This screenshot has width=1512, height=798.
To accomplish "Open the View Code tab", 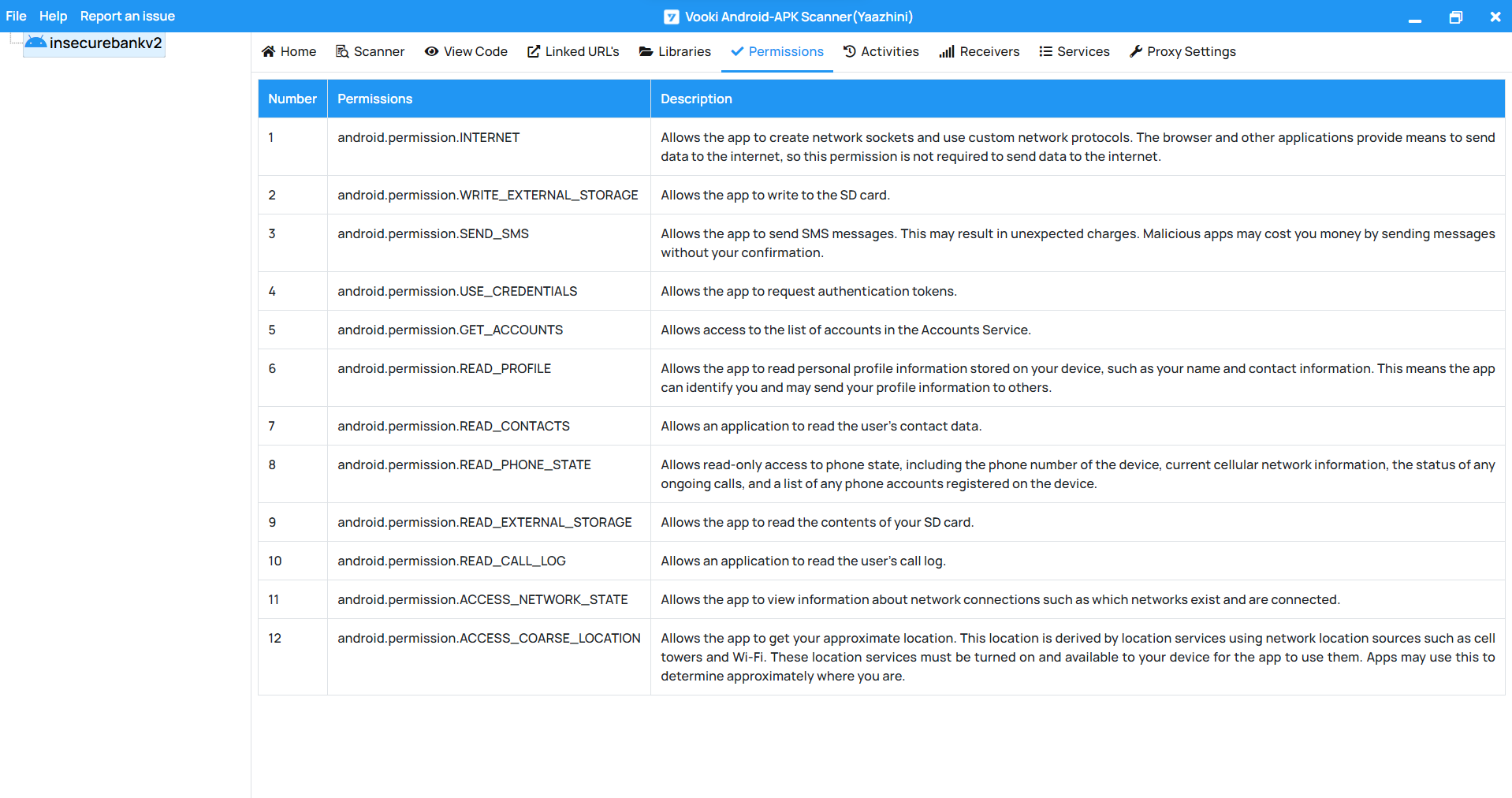I will pyautogui.click(x=466, y=51).
